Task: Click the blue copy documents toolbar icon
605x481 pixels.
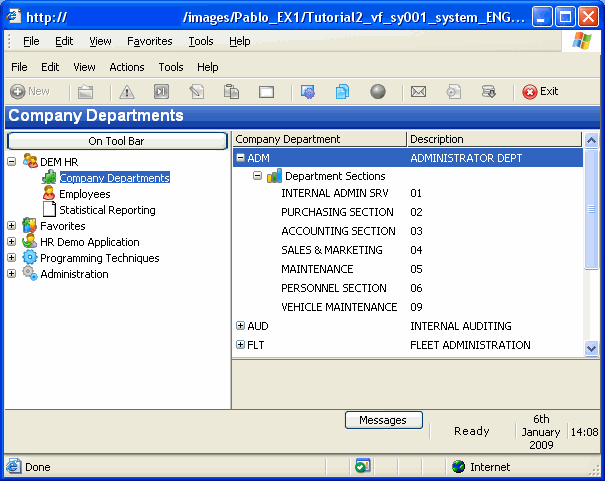Action: pos(342,92)
